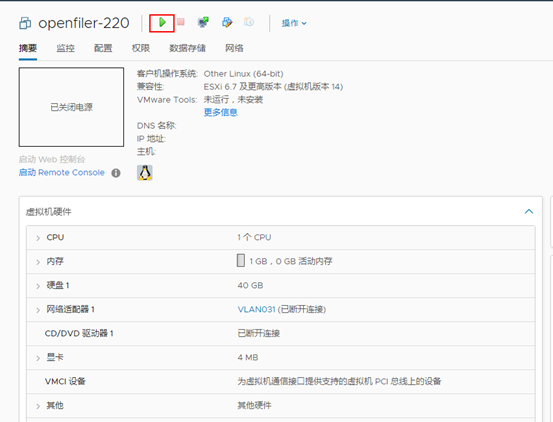Viewport: 553px width, 422px height.
Task: Switch to the 监控 tab
Action: [x=66, y=48]
